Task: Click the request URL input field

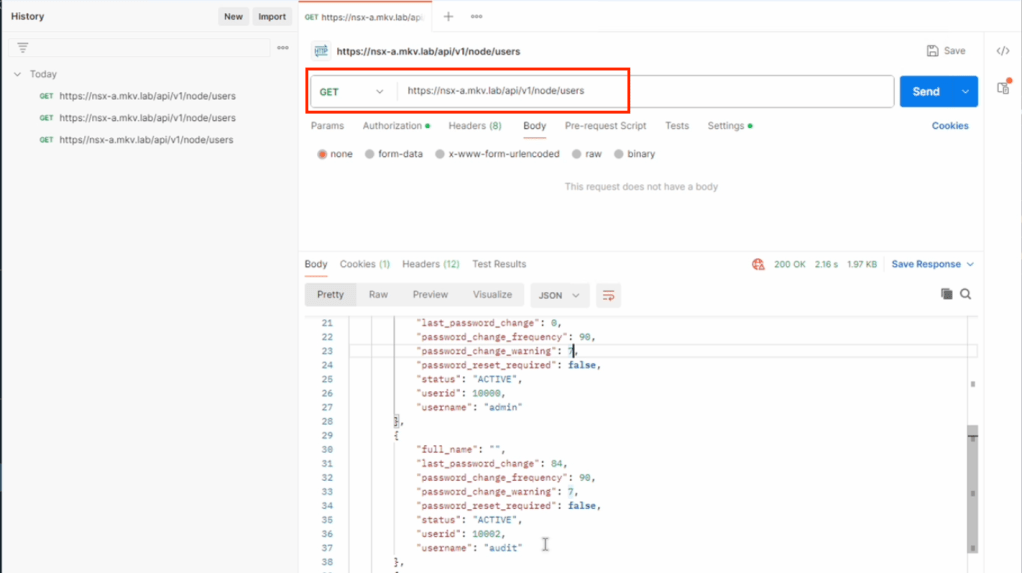Action: [x=640, y=91]
